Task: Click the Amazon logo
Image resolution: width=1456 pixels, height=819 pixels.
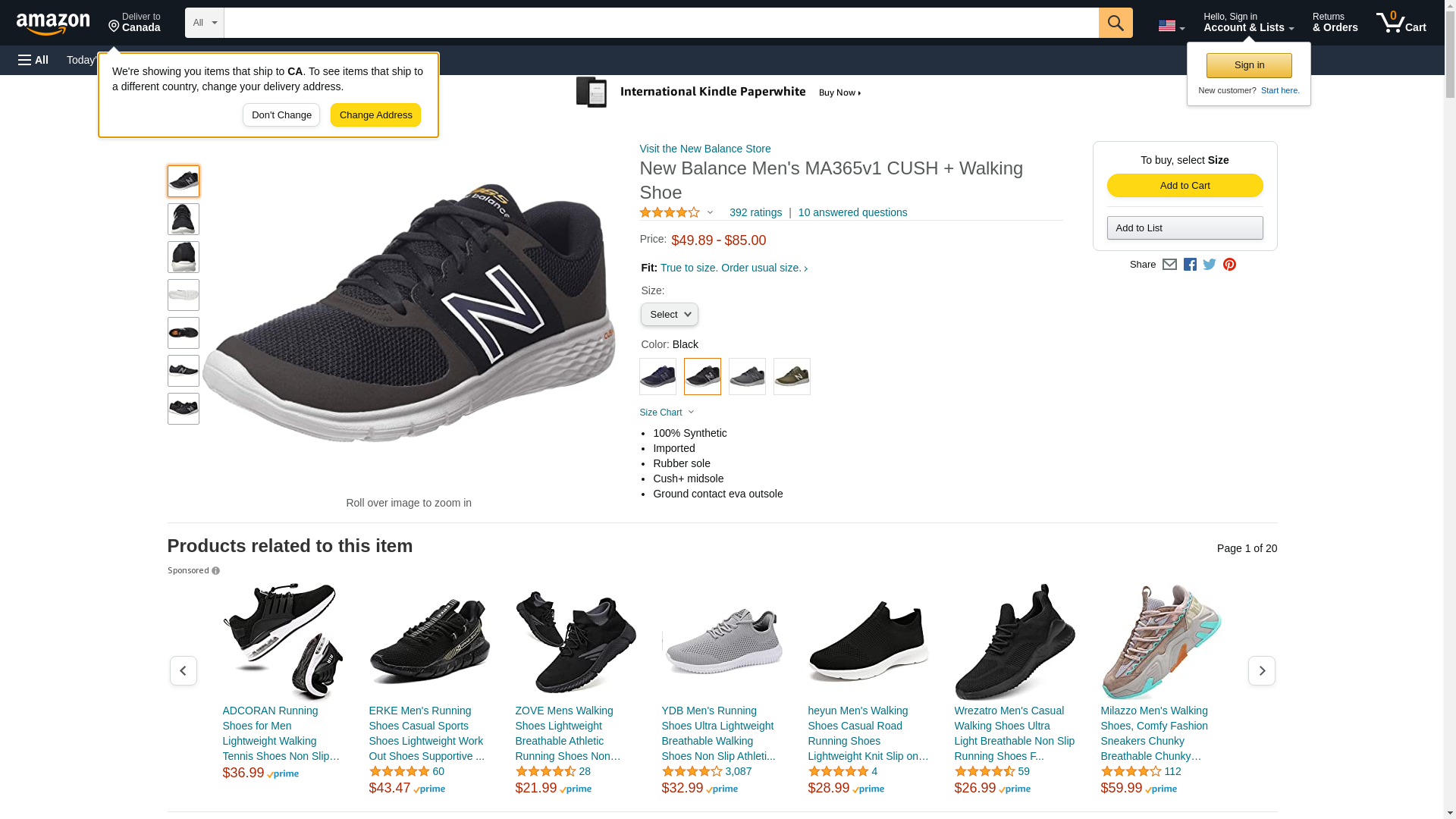Action: [53, 24]
